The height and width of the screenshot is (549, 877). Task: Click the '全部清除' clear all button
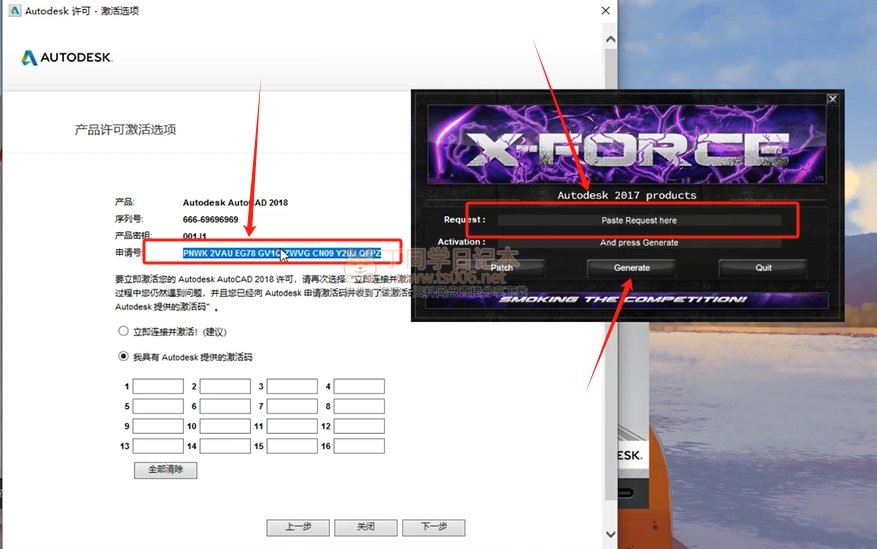[x=166, y=470]
